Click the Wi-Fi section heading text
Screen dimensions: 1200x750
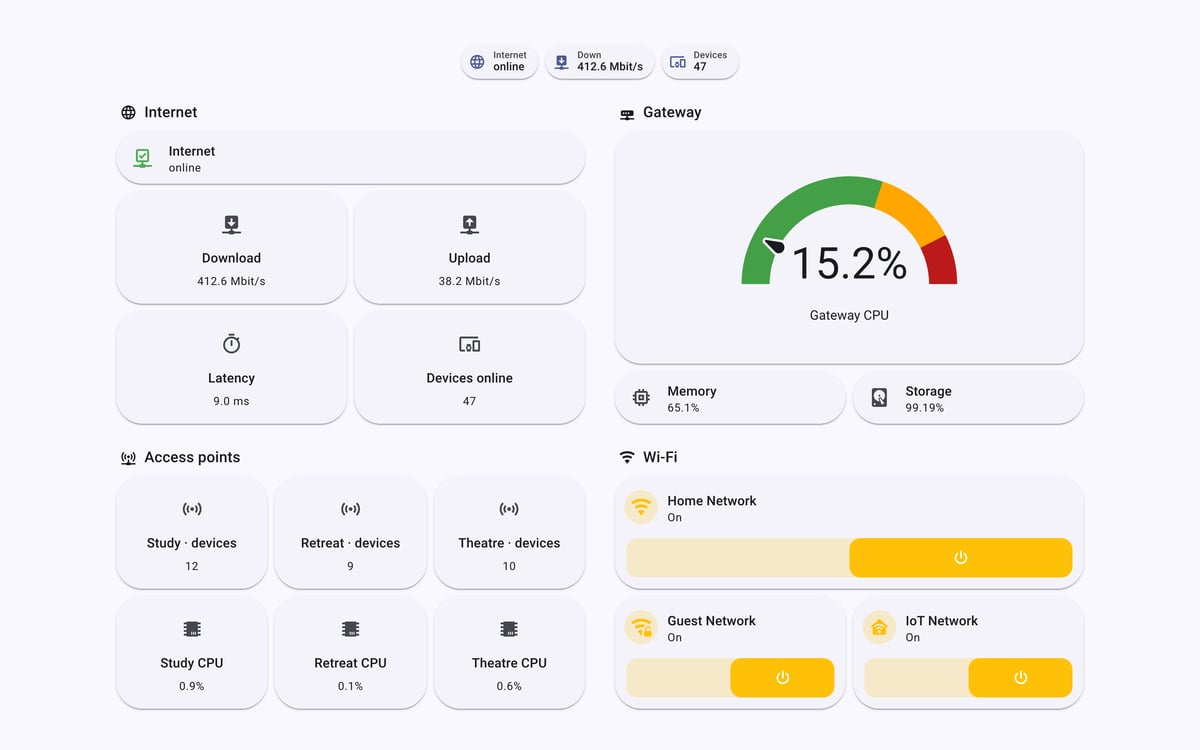click(x=660, y=457)
